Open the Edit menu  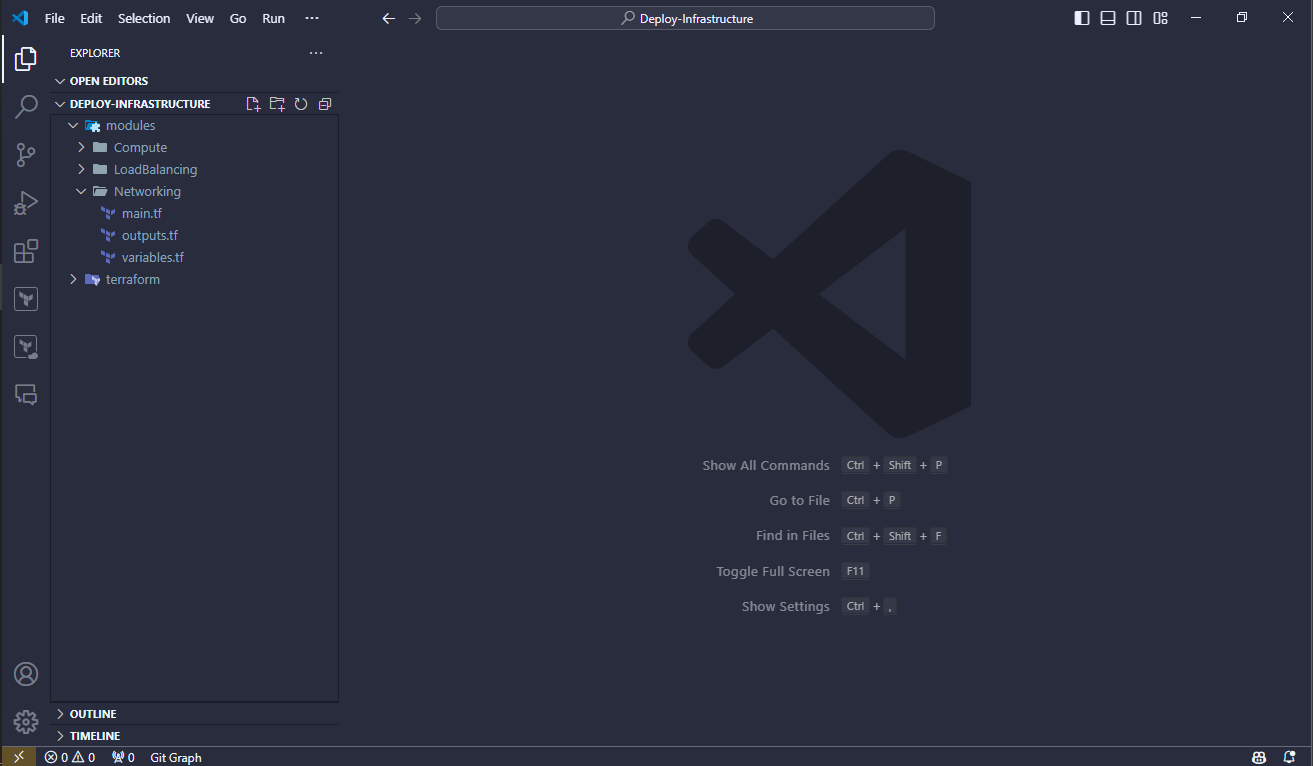91,18
